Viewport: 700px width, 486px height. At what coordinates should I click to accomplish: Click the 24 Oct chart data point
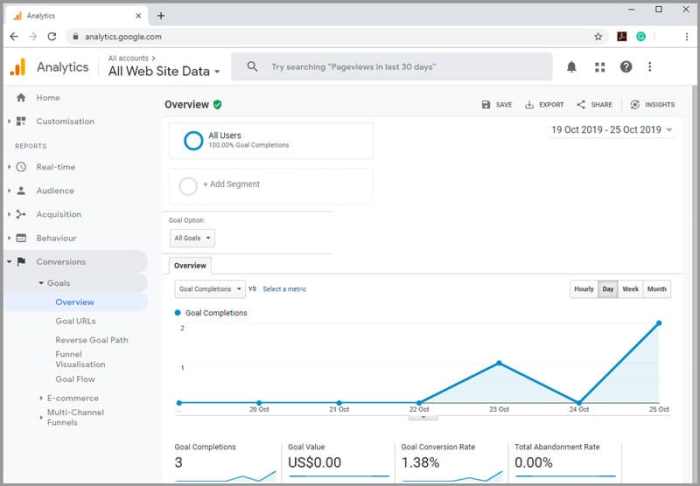coord(579,403)
